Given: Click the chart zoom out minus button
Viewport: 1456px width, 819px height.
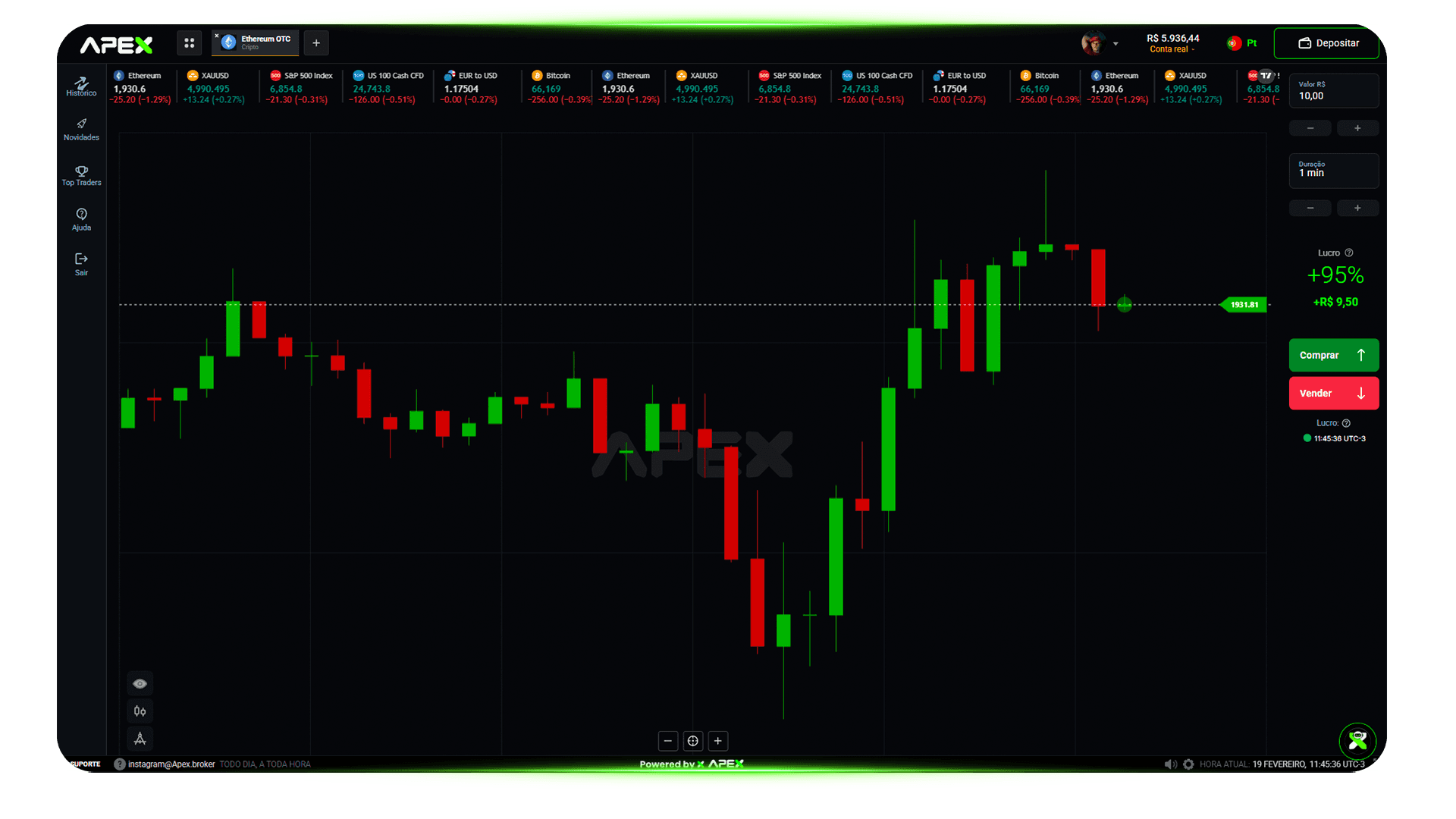Looking at the screenshot, I should (x=667, y=741).
